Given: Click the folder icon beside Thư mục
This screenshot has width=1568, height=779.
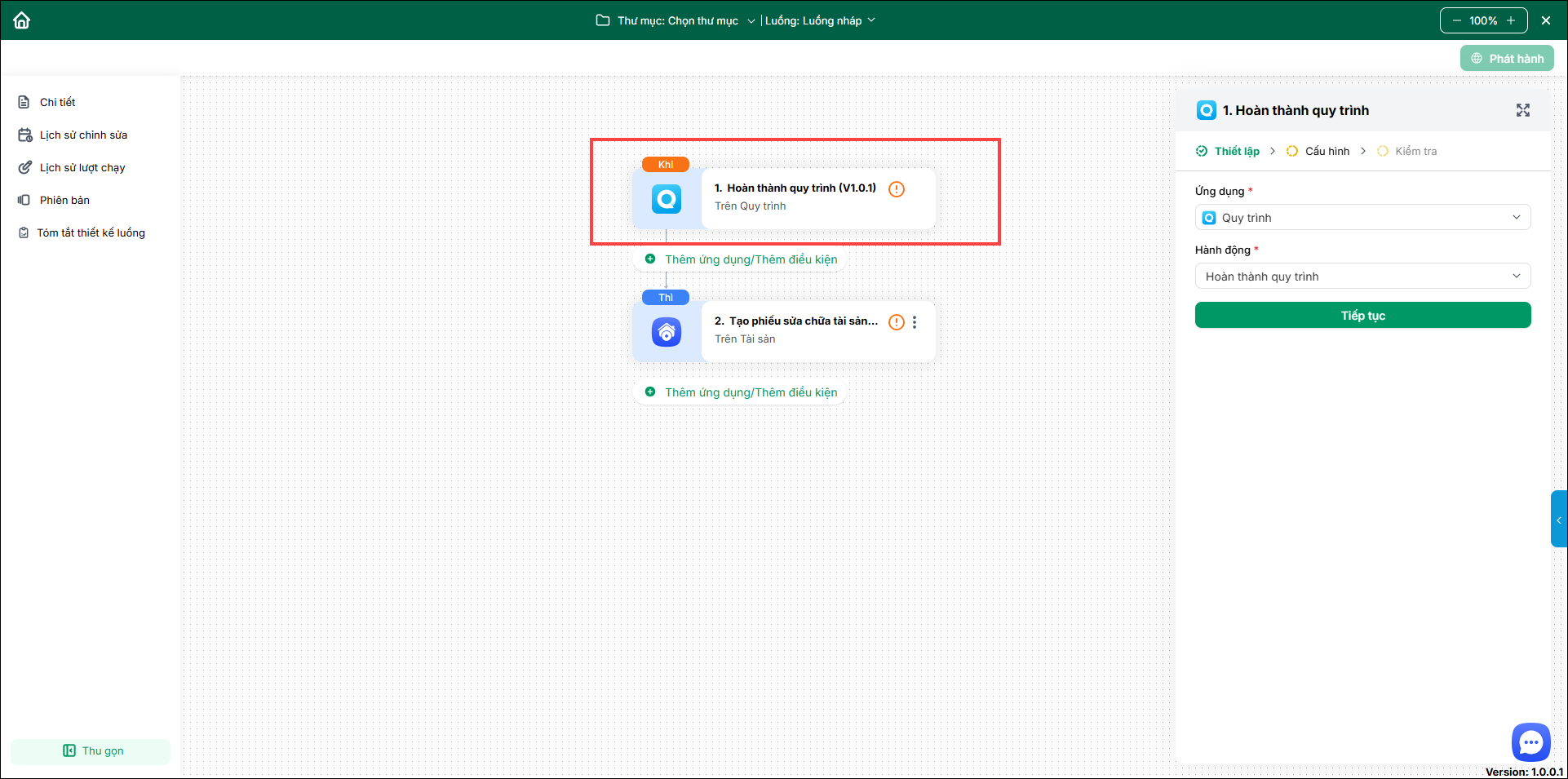Looking at the screenshot, I should point(603,20).
